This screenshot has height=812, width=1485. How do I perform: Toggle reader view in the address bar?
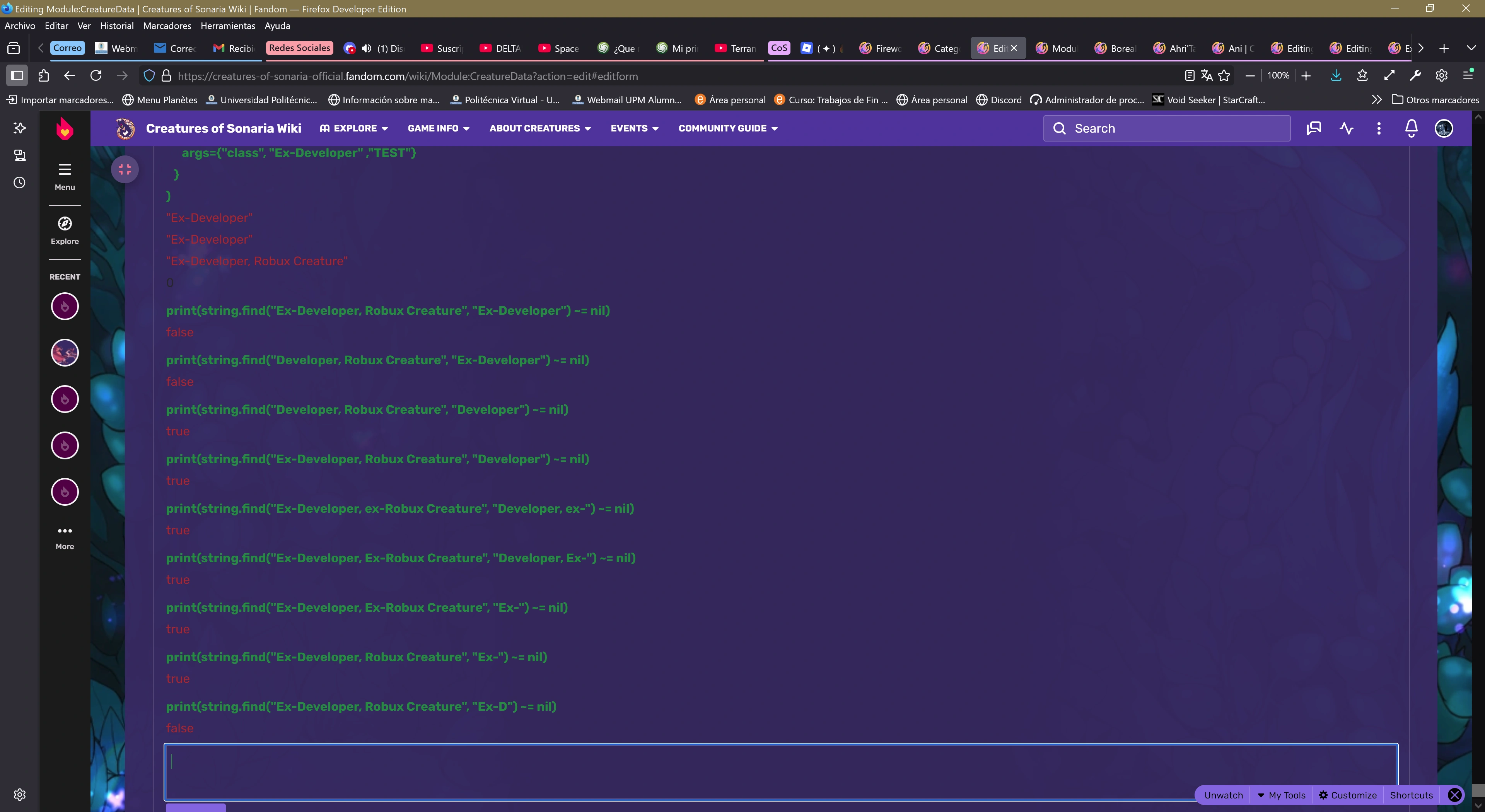(1189, 75)
